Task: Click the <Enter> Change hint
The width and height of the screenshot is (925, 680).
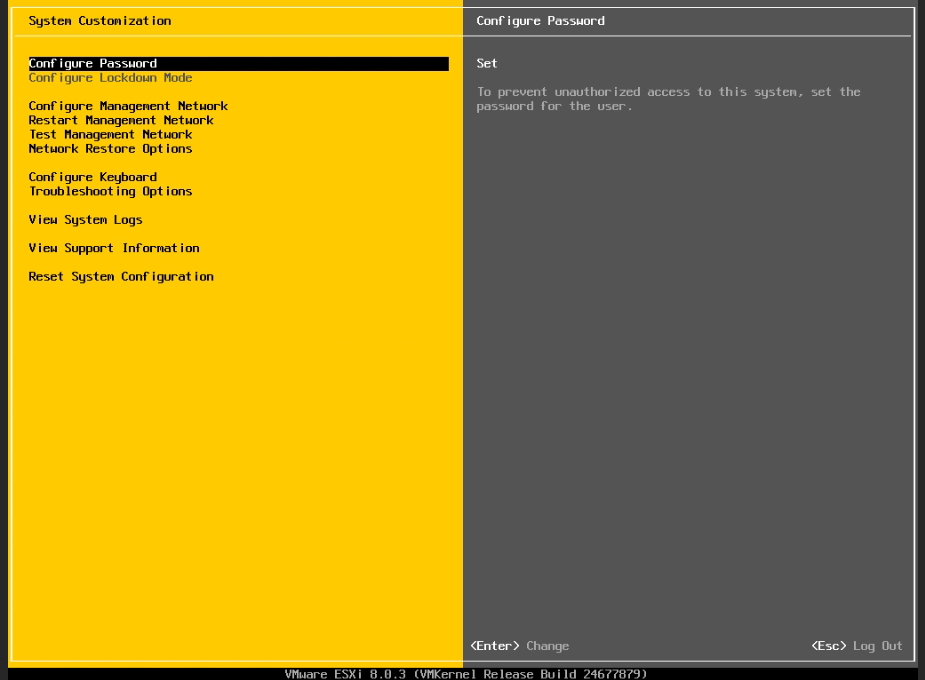Action: point(520,646)
